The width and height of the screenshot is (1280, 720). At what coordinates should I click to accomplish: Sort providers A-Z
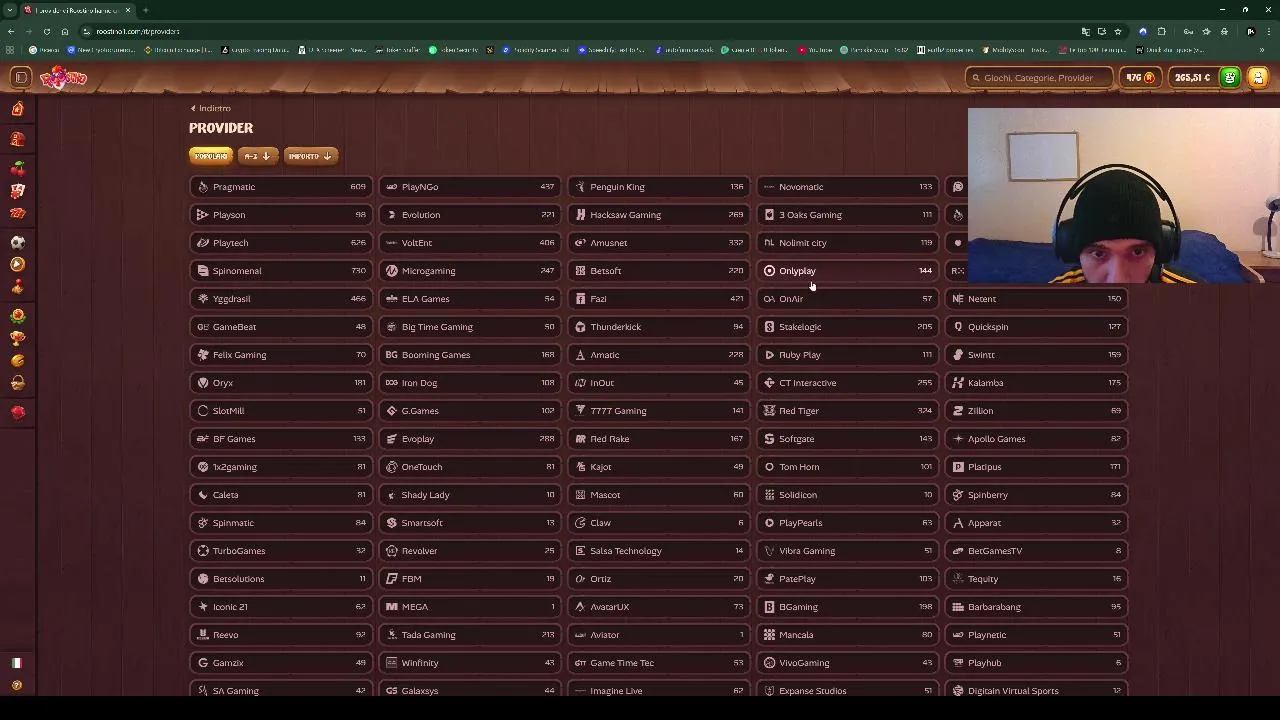coord(257,156)
